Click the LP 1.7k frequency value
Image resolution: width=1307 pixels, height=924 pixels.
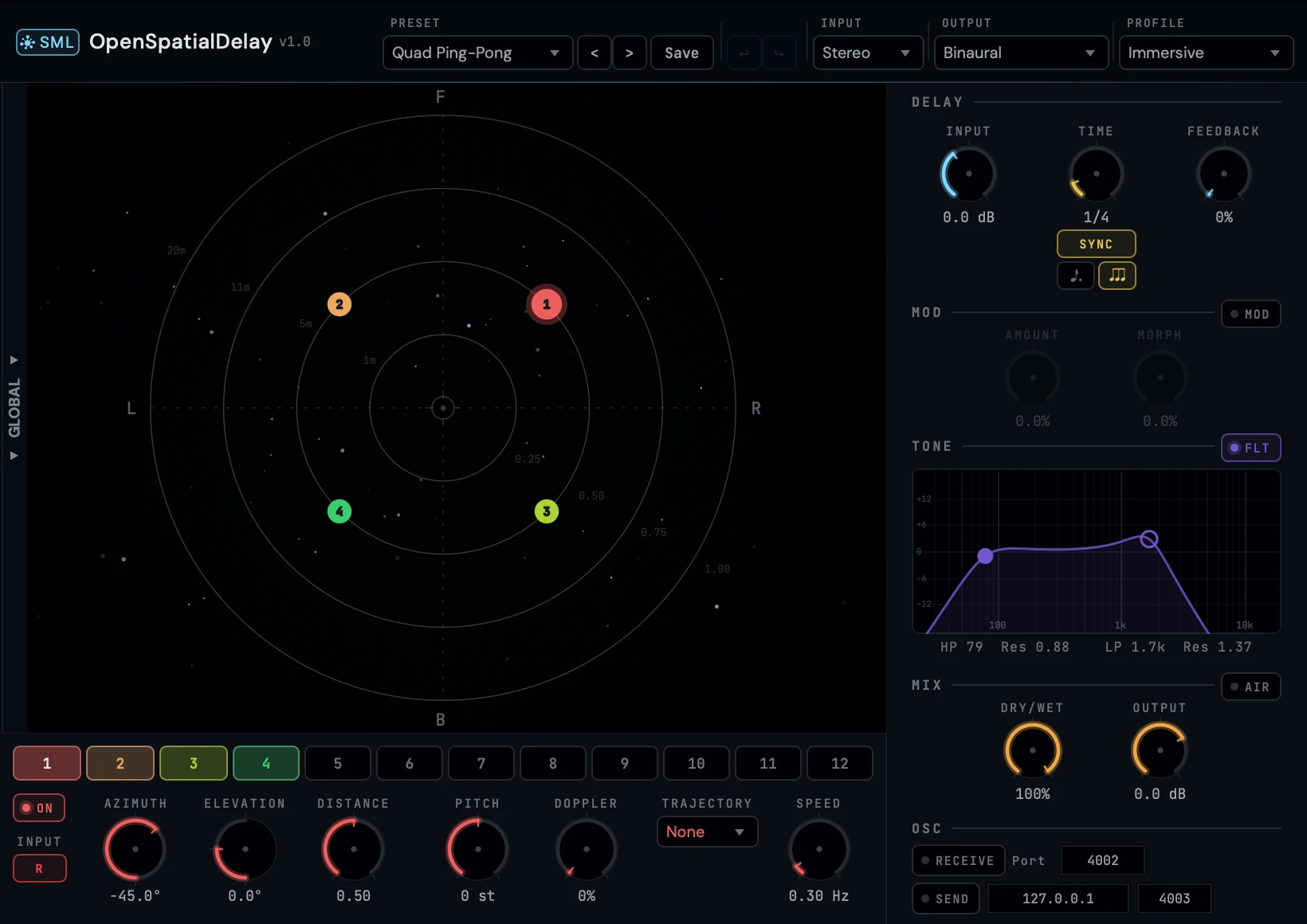(1135, 648)
